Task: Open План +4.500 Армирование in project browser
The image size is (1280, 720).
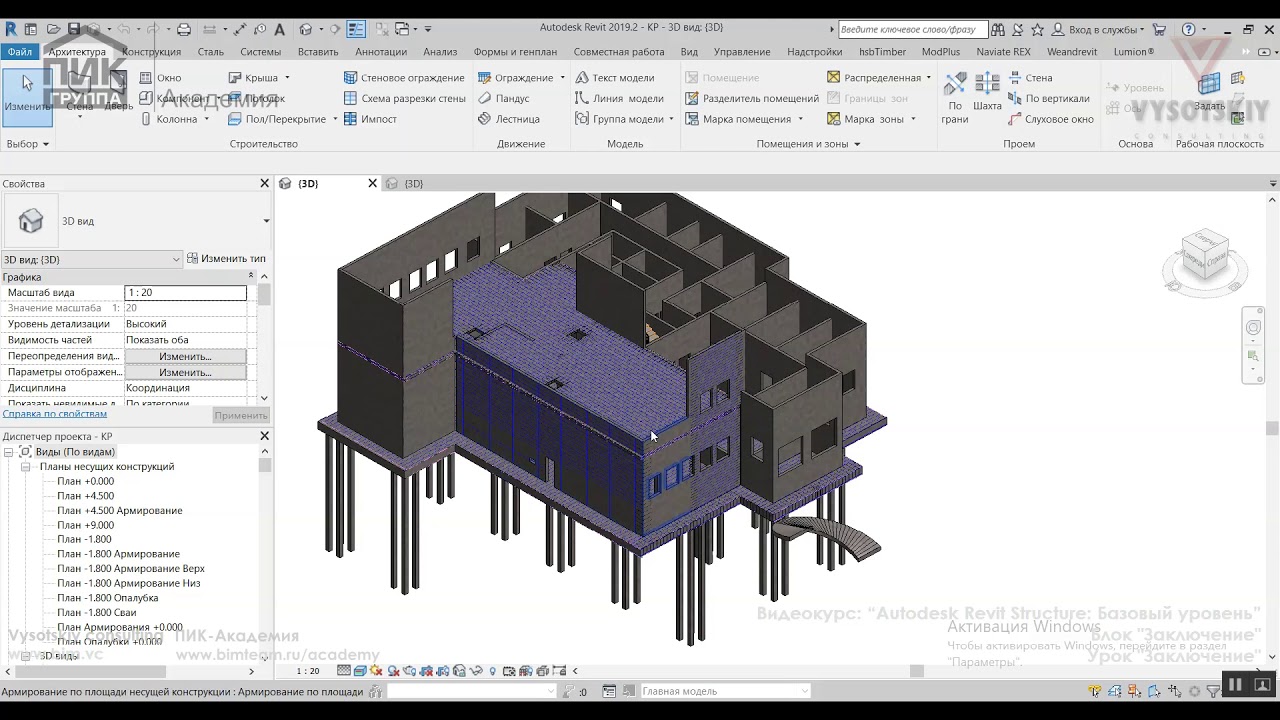Action: [x=119, y=511]
